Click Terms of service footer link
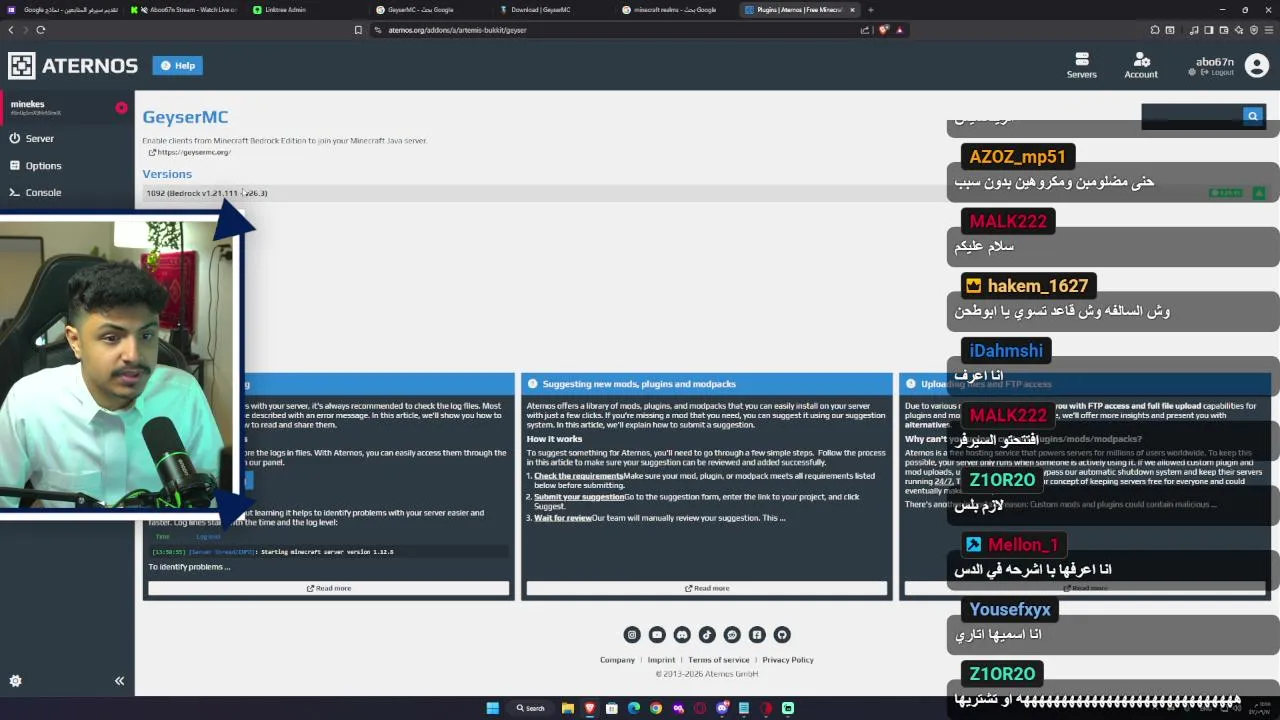The height and width of the screenshot is (720, 1280). (718, 660)
